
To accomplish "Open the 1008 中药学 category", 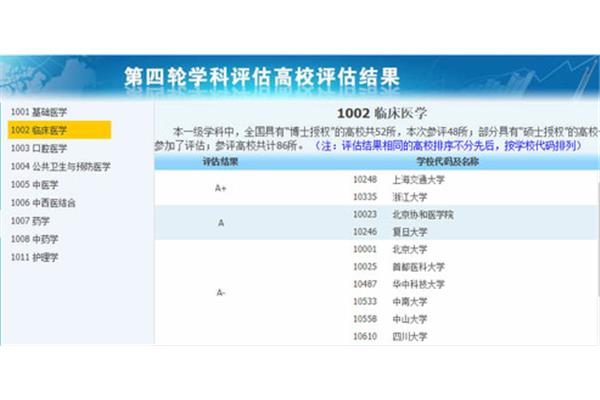I will click(x=34, y=239).
